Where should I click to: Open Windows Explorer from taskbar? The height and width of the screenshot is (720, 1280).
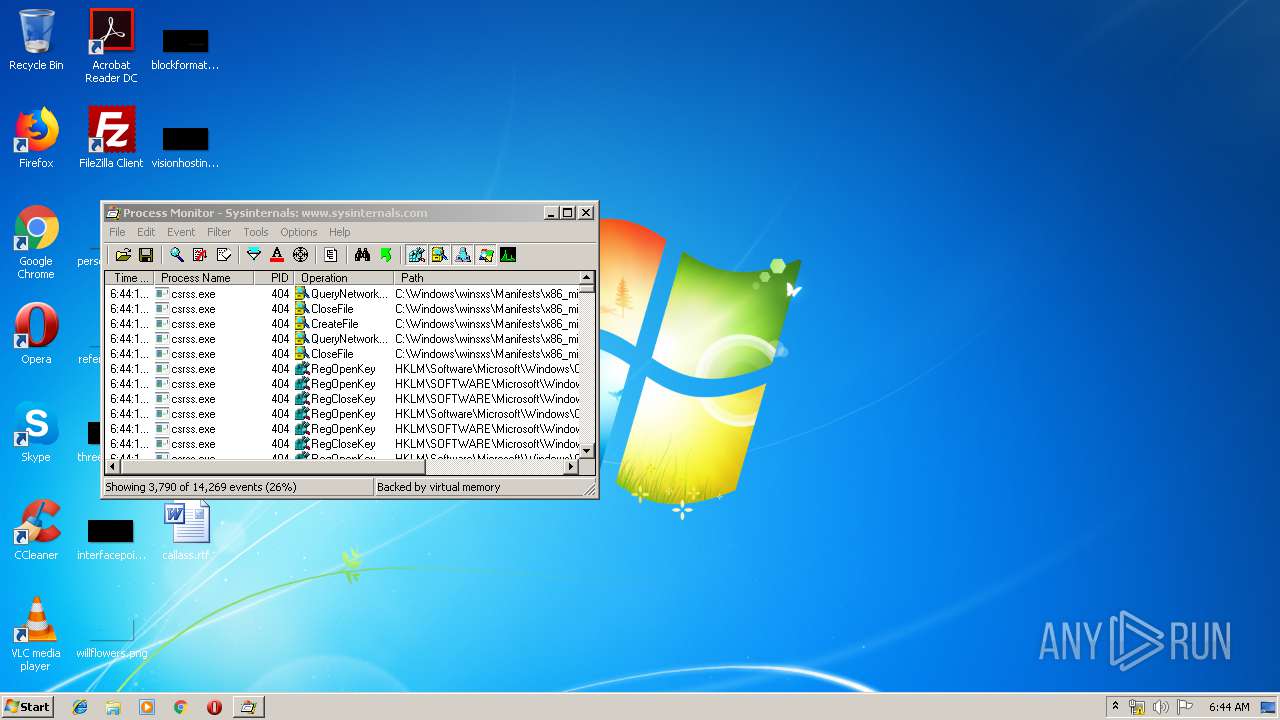click(113, 707)
